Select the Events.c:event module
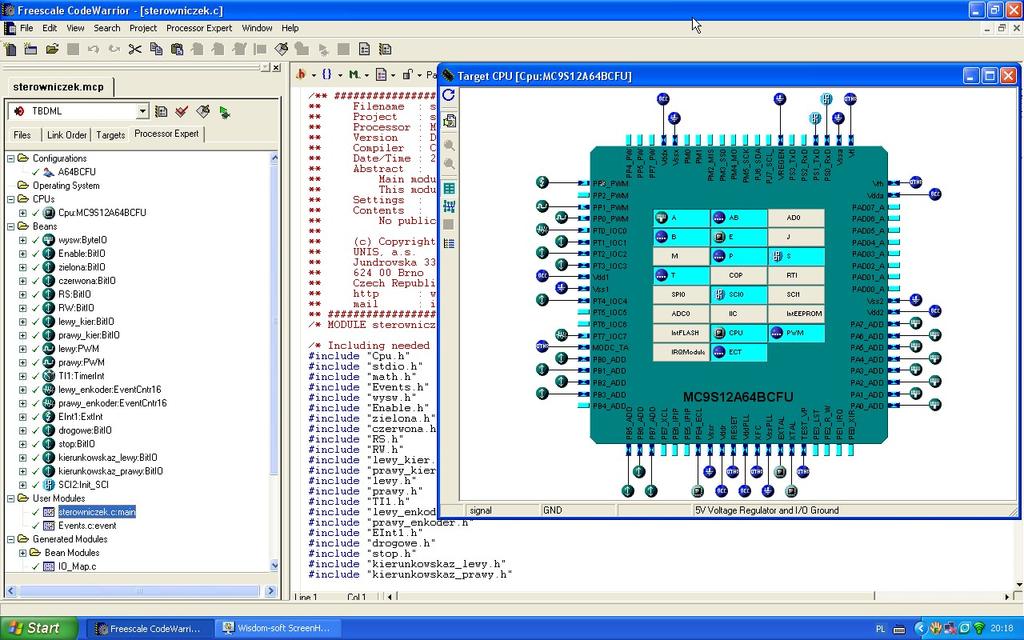The image size is (1024, 640). click(x=88, y=526)
